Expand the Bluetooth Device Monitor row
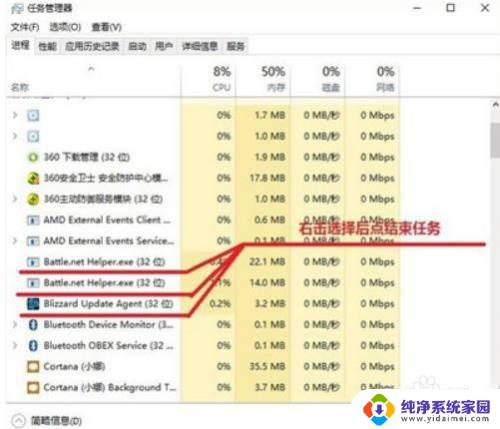This screenshot has height=429, width=500. tap(15, 325)
